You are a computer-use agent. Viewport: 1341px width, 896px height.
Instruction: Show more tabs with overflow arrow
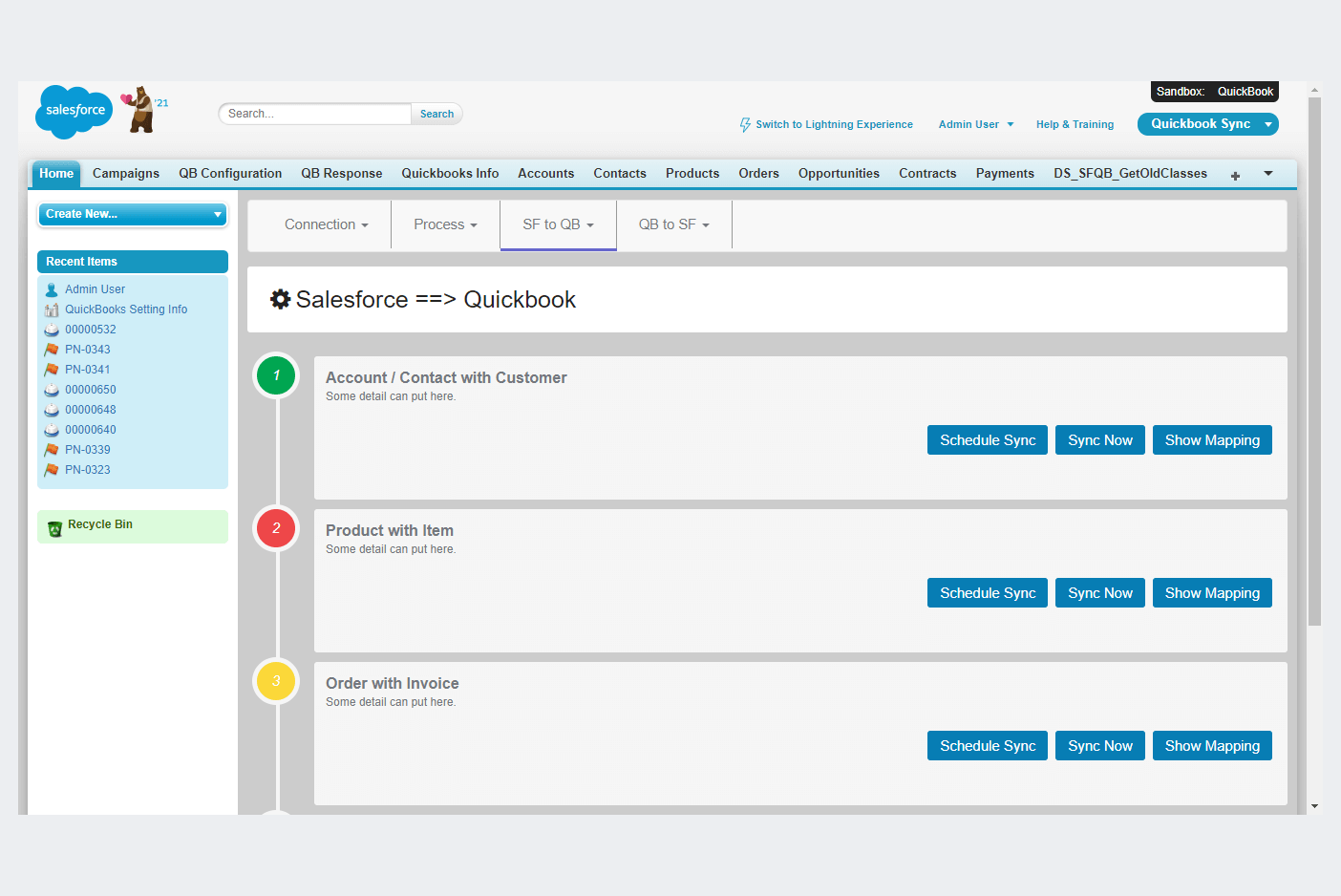[1268, 174]
